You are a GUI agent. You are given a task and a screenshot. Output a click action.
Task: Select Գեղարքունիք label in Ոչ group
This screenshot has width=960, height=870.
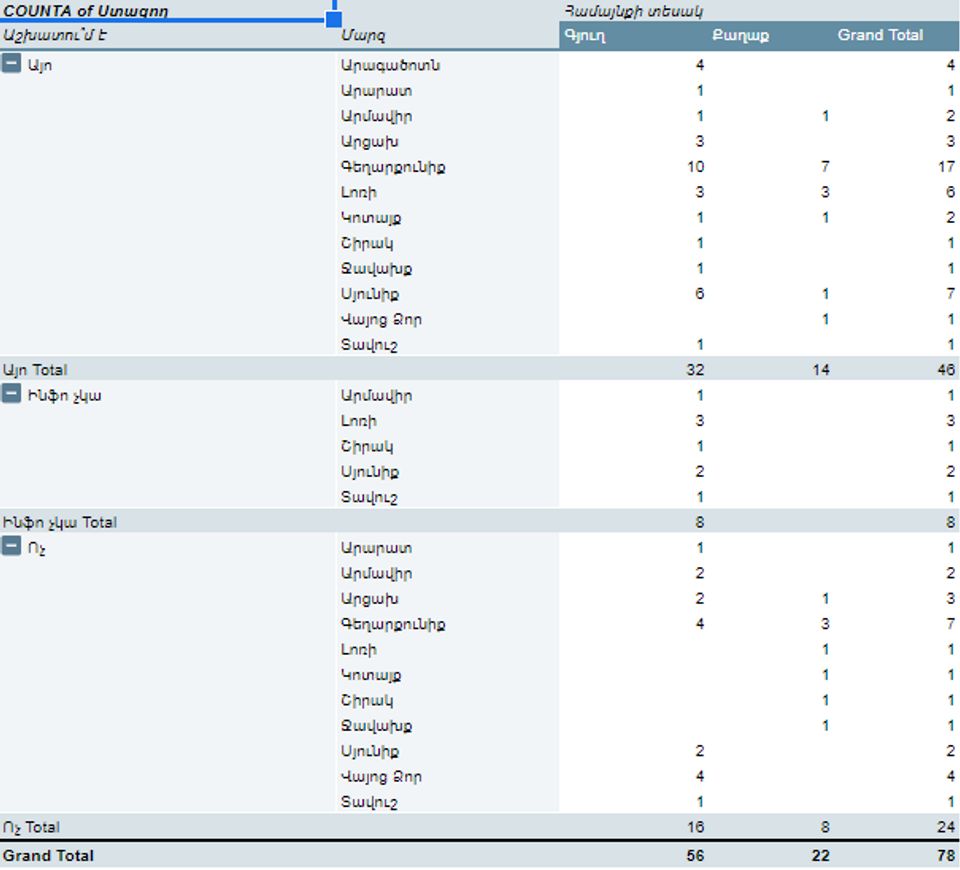tap(392, 624)
